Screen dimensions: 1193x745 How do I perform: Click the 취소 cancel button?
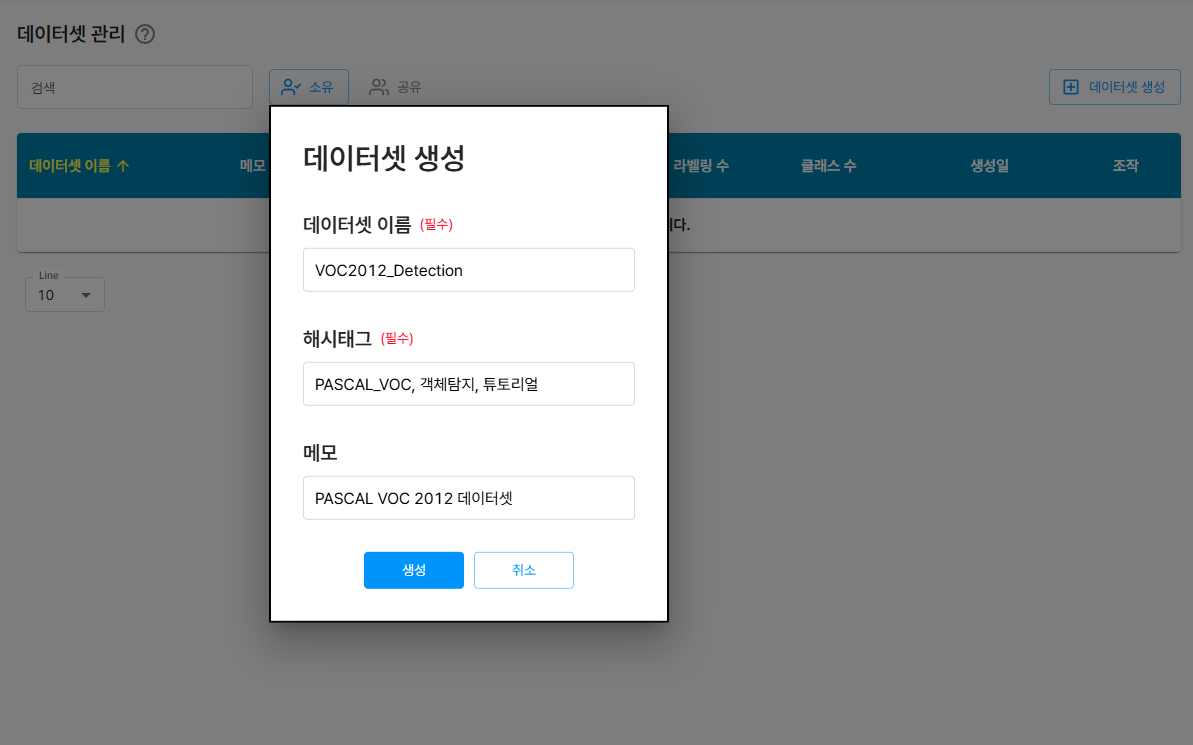(x=523, y=570)
